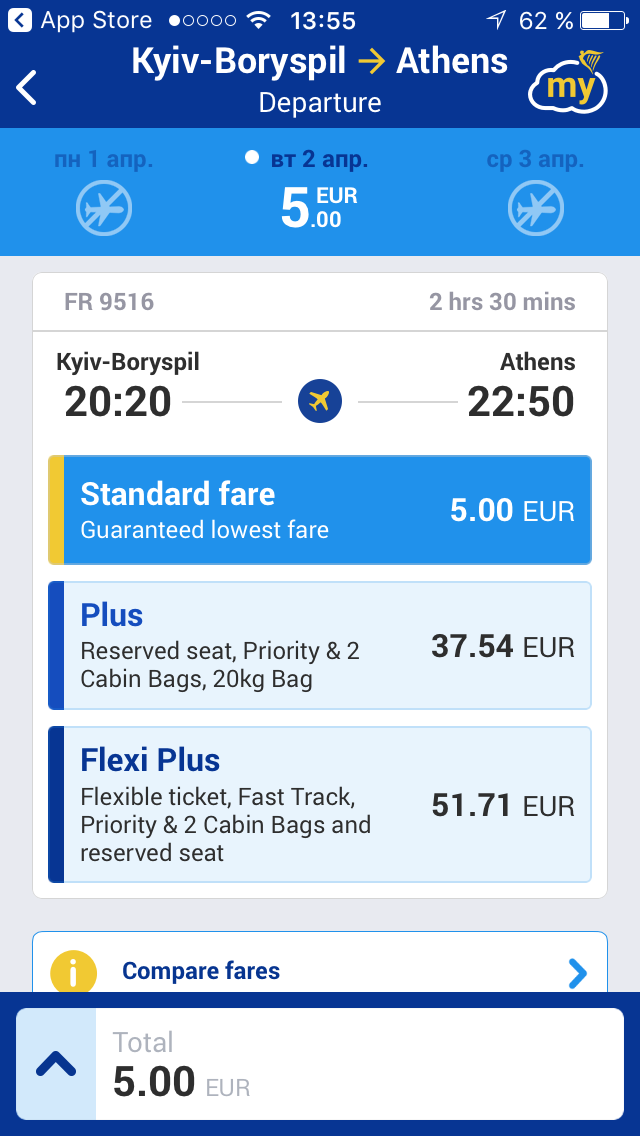Tap the Kyiv-Boryspil to Athens title
This screenshot has height=1136, width=640.
pyautogui.click(x=320, y=62)
